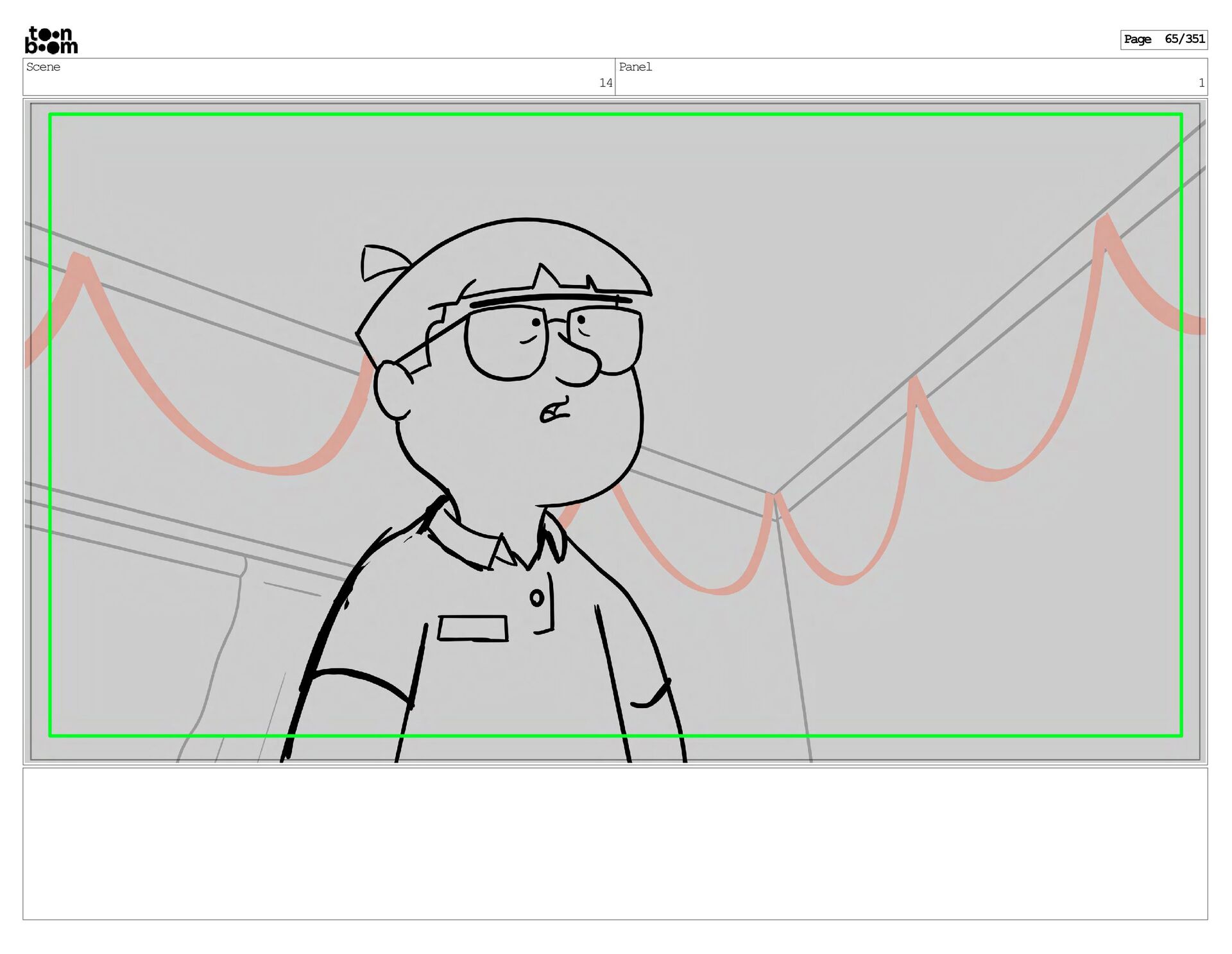The image size is (1232, 954).
Task: Click the scene number 14
Action: [x=605, y=83]
